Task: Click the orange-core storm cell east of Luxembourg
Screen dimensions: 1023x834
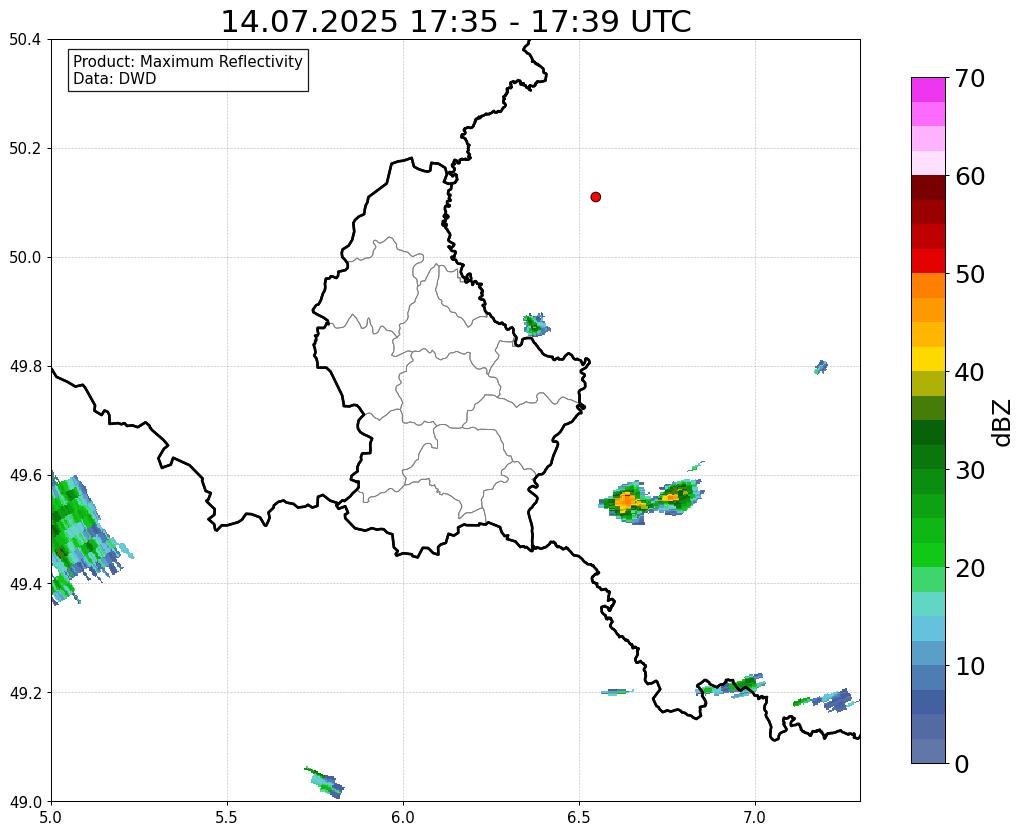Action: tap(628, 501)
